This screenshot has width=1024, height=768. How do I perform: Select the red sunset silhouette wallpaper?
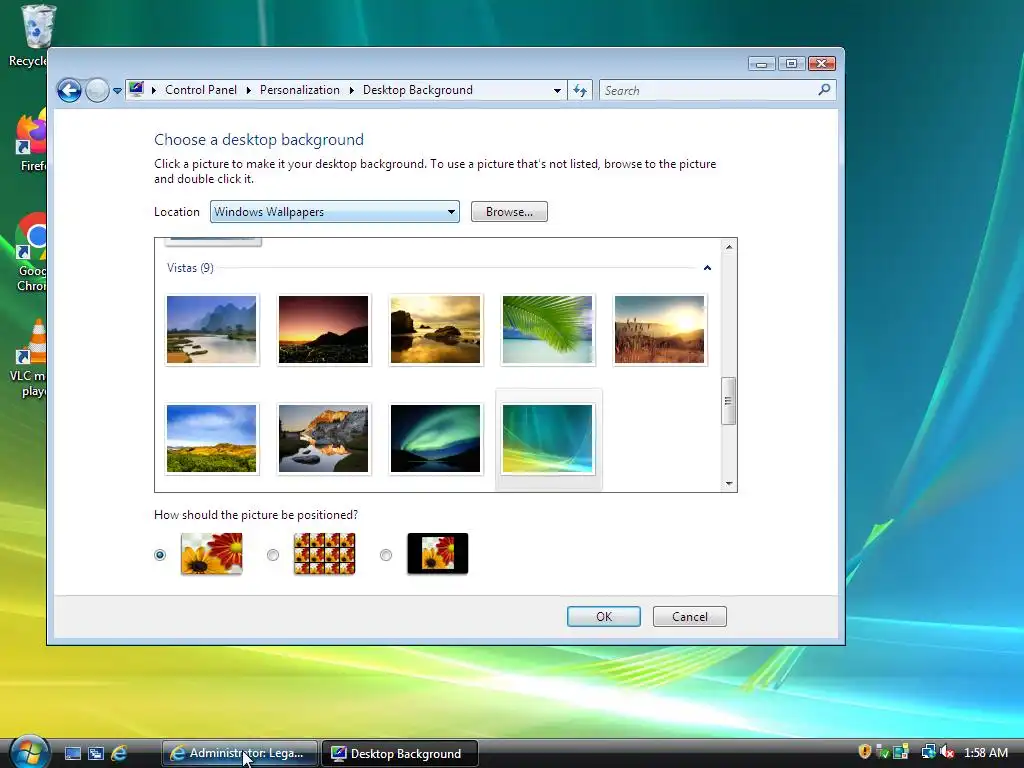pos(323,329)
